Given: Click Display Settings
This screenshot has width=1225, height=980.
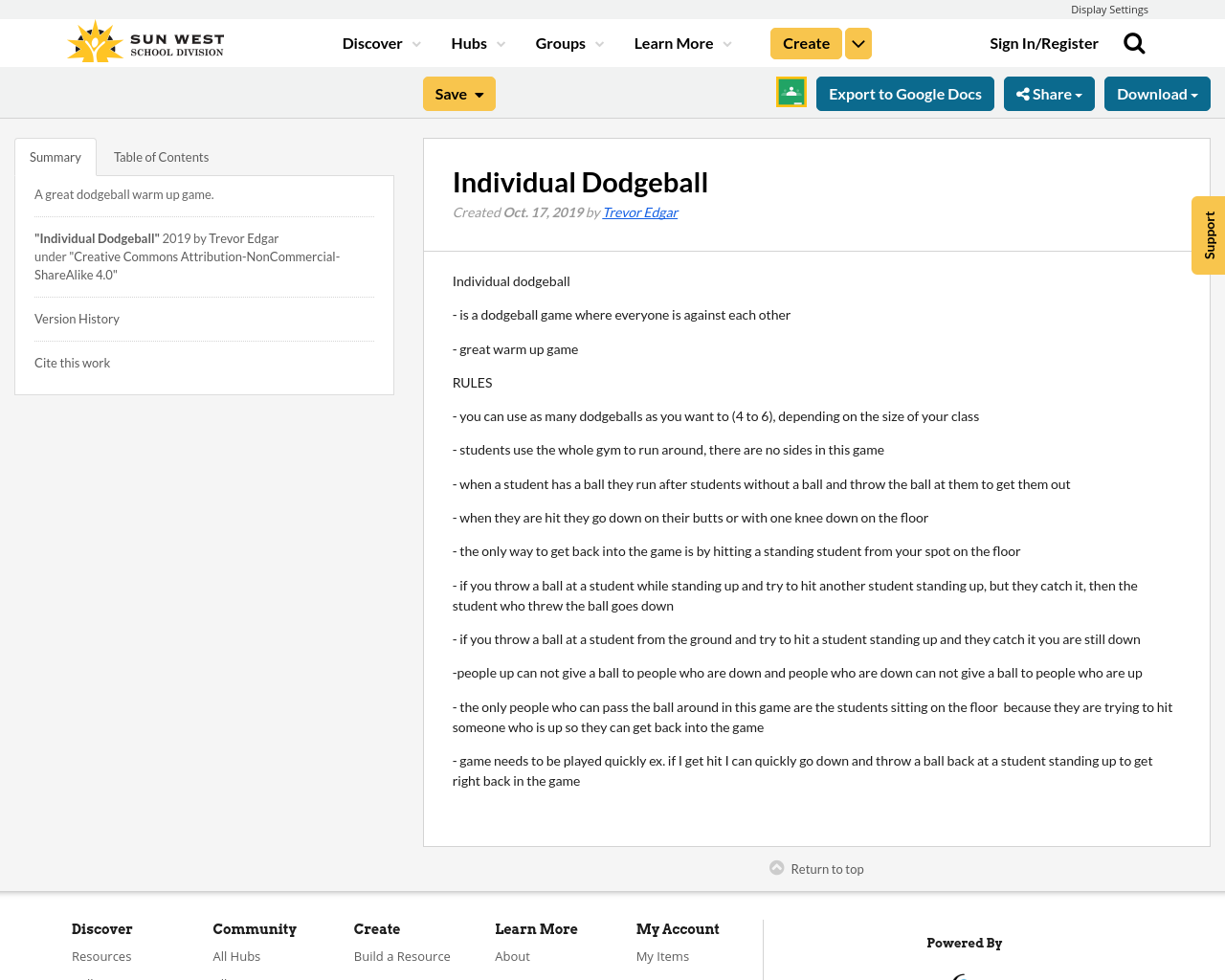Looking at the screenshot, I should coord(1109,8).
